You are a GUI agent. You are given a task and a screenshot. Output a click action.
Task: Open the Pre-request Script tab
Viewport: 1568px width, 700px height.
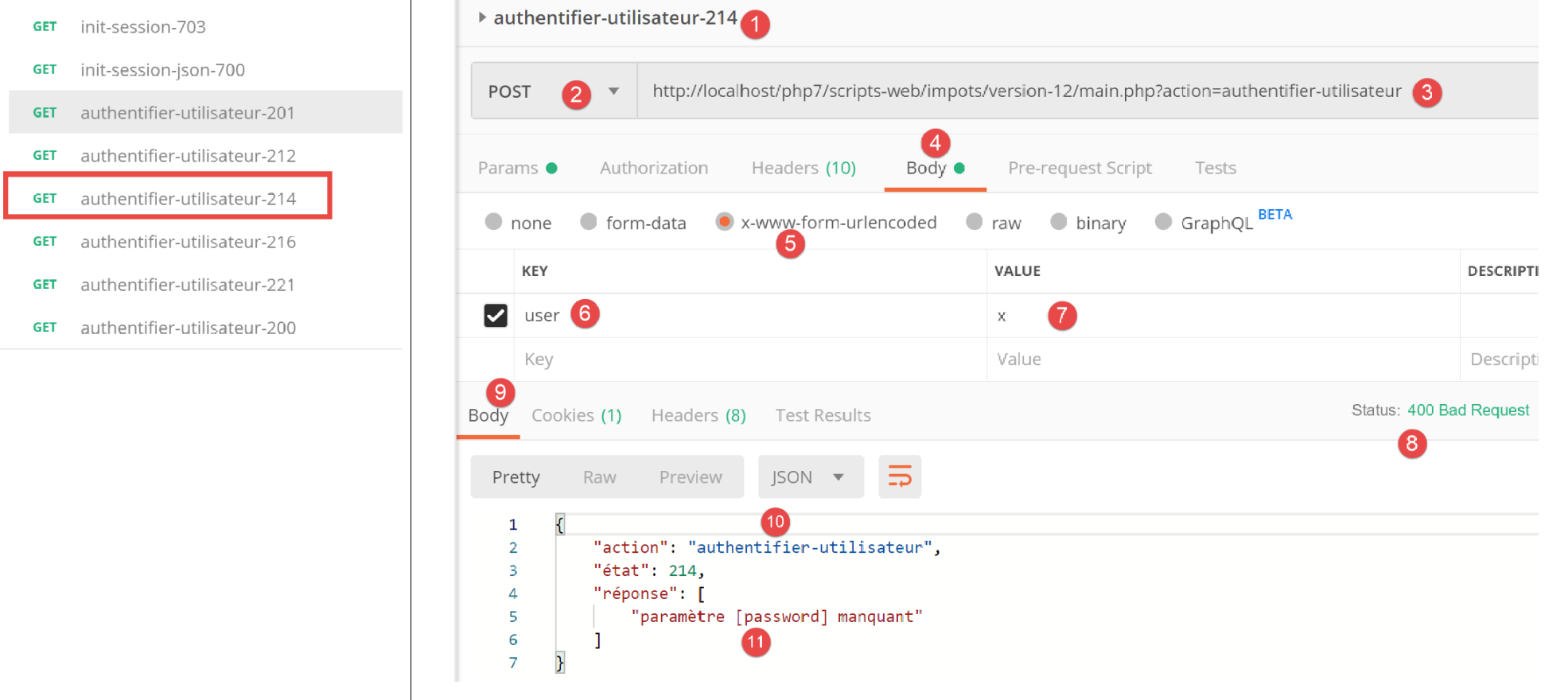click(x=1079, y=168)
